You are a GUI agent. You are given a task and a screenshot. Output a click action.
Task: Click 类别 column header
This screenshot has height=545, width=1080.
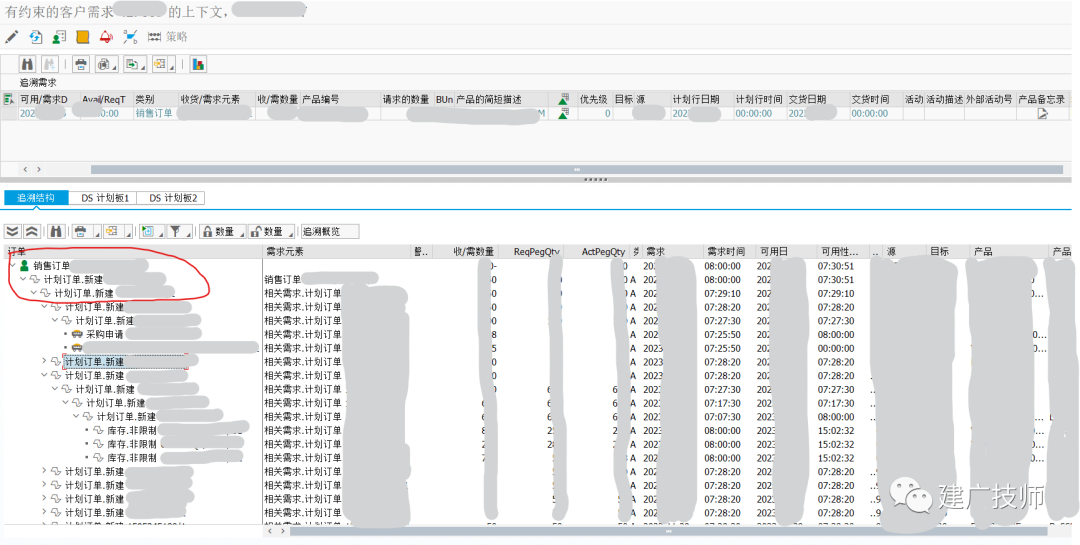coord(156,99)
